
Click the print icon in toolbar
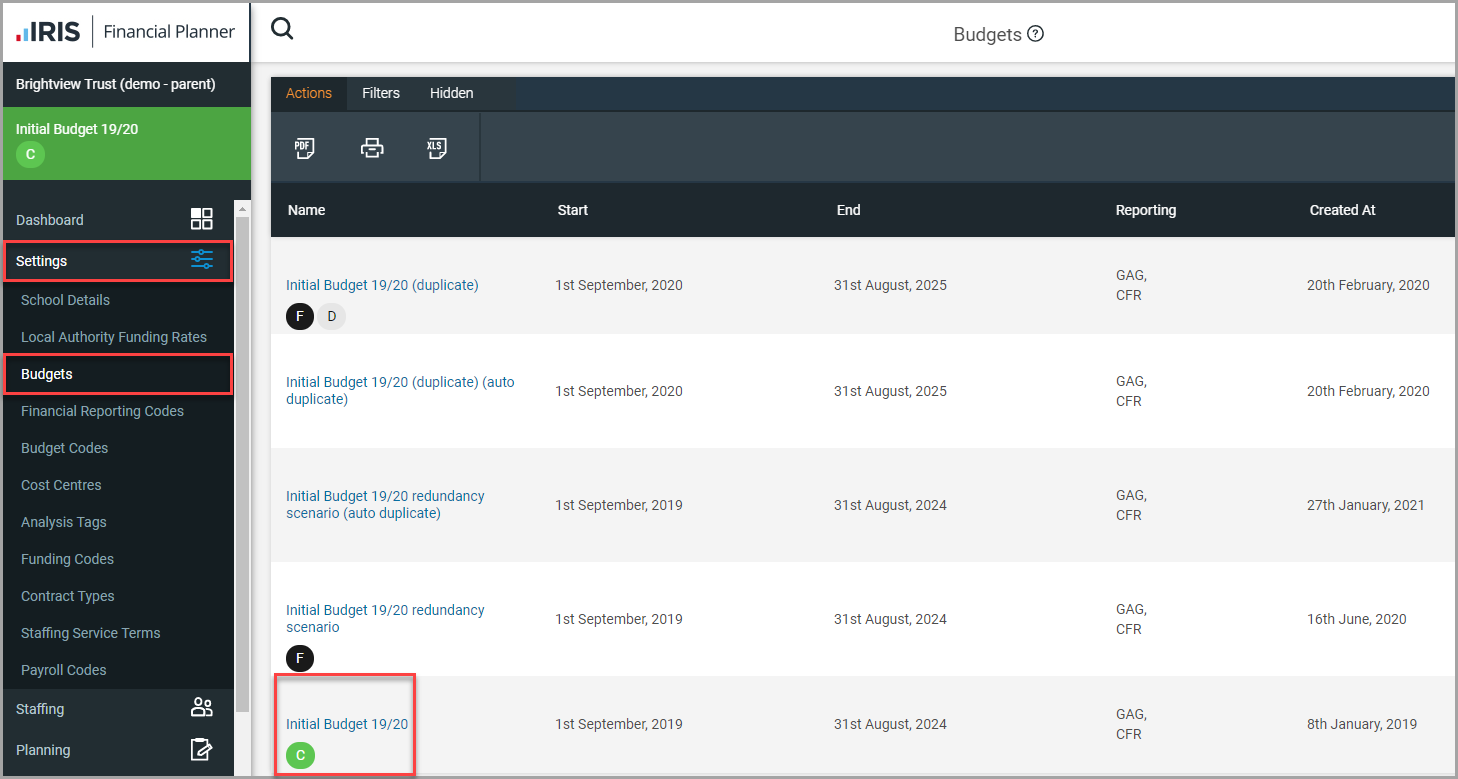372,149
